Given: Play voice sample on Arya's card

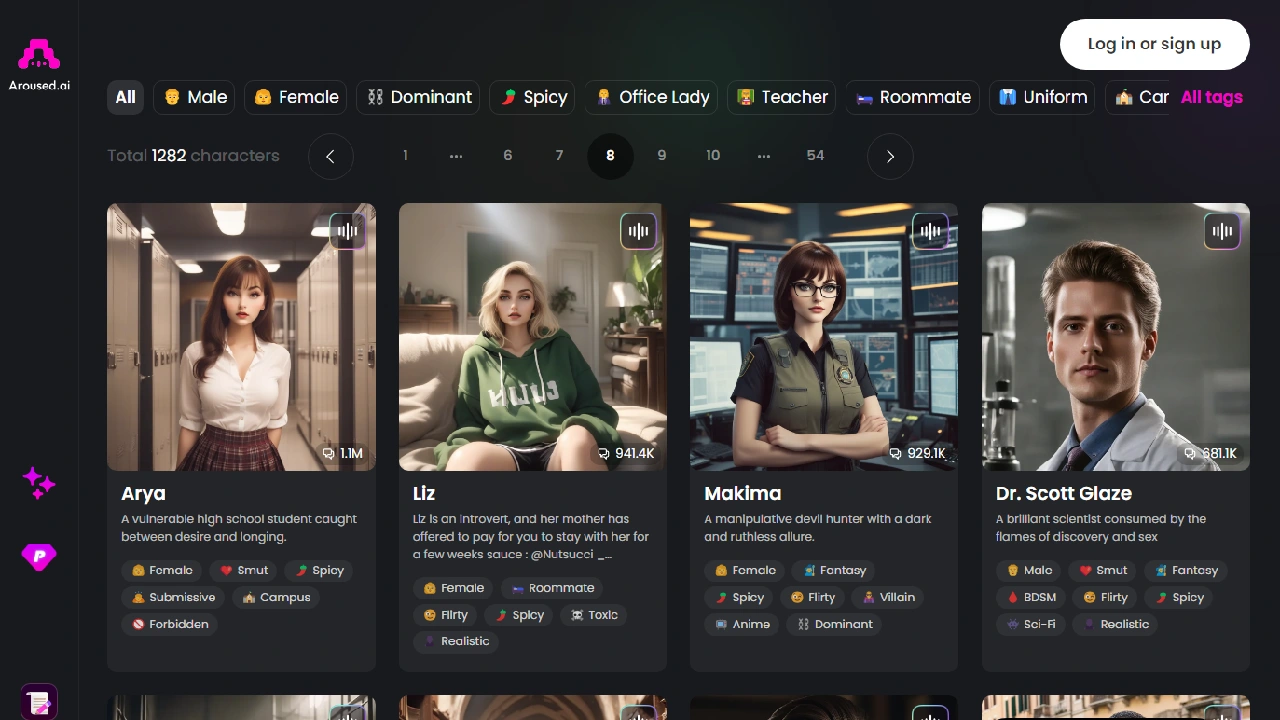Looking at the screenshot, I should [x=347, y=231].
